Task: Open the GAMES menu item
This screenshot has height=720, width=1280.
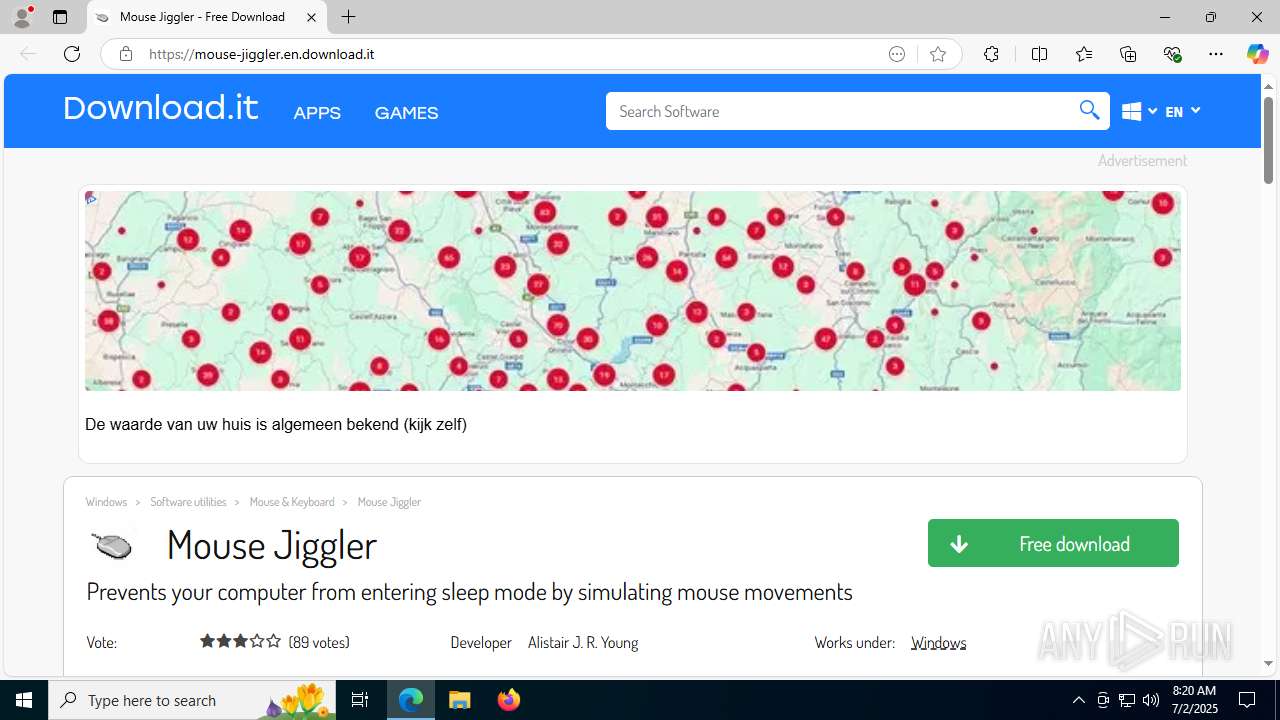Action: click(406, 113)
